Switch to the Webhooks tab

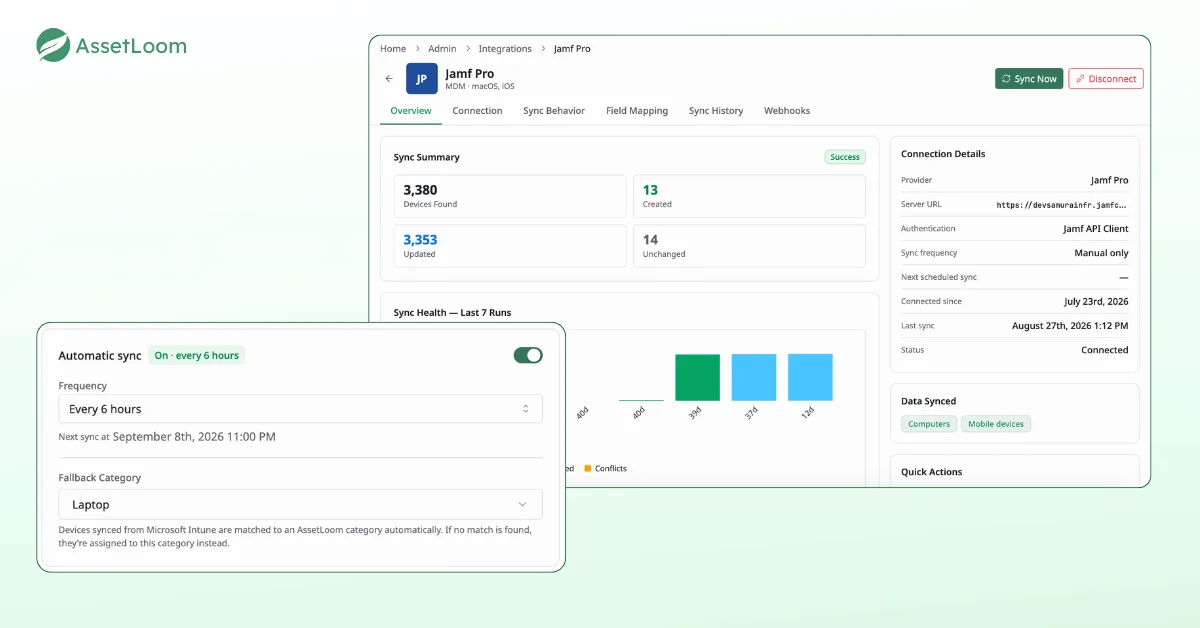[787, 111]
